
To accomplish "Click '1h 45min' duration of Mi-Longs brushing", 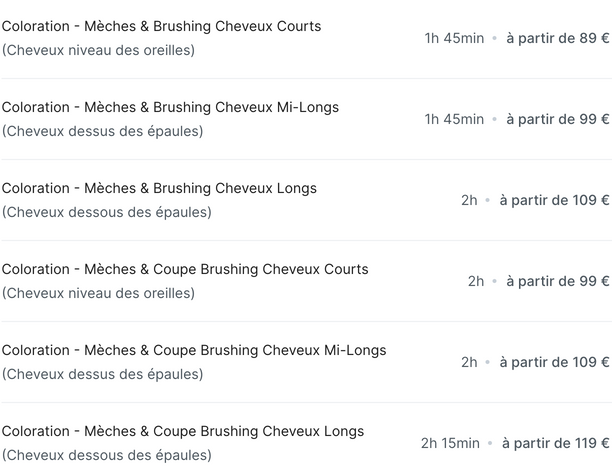I will (x=454, y=119).
